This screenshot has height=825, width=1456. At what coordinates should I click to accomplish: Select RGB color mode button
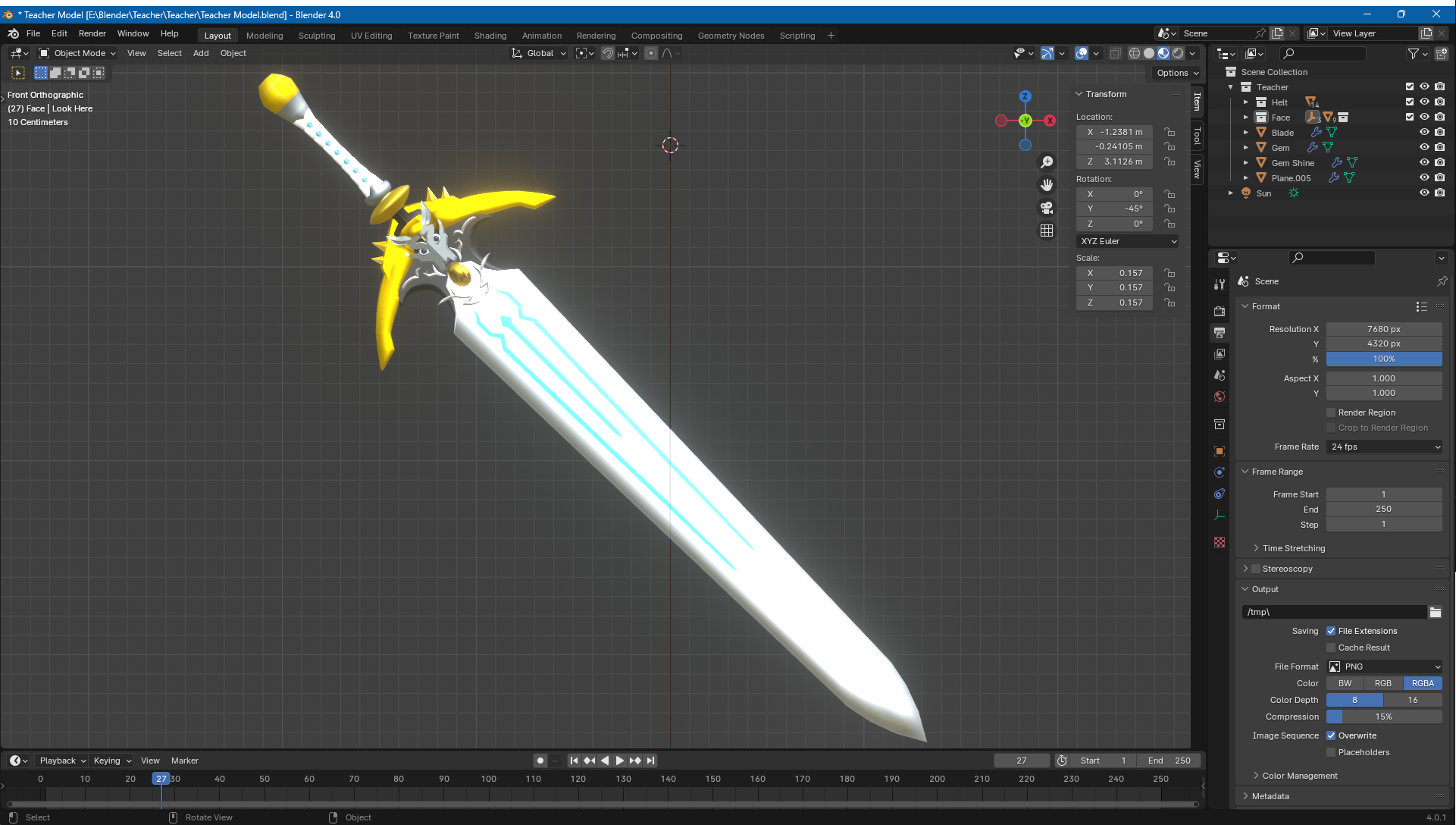tap(1383, 683)
